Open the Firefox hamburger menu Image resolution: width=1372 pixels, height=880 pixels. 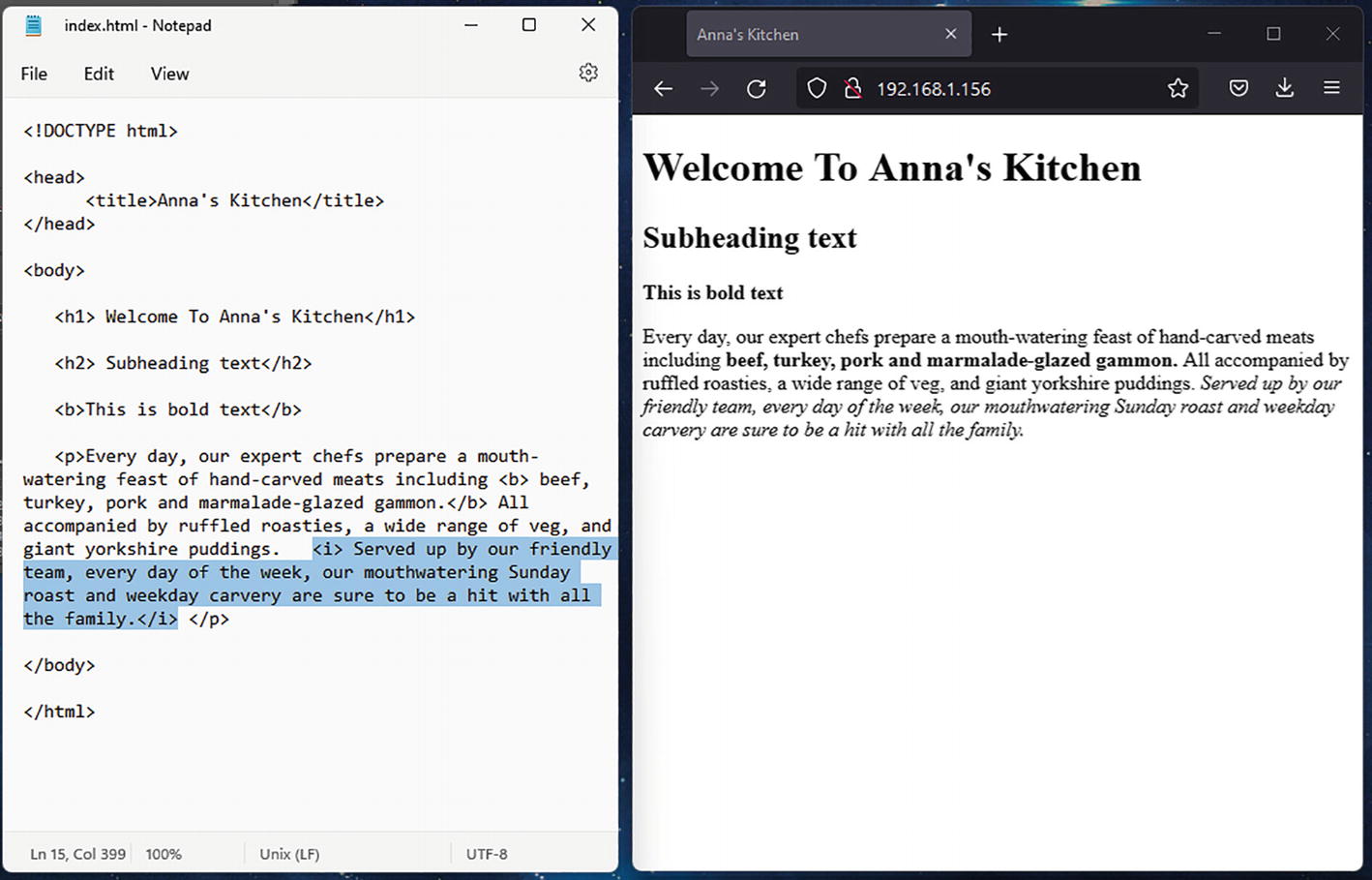point(1331,89)
